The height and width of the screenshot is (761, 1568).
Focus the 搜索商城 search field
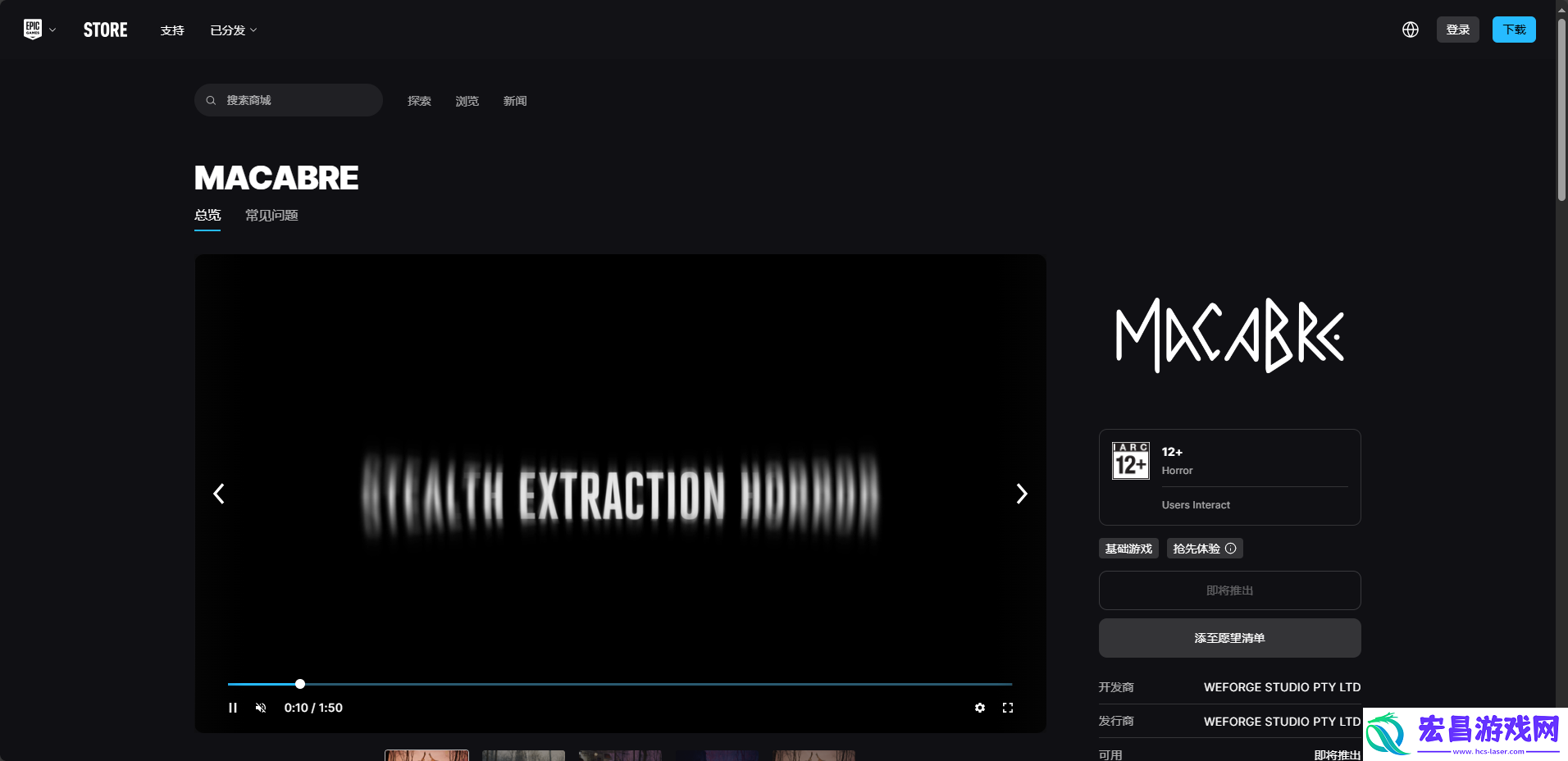(289, 100)
